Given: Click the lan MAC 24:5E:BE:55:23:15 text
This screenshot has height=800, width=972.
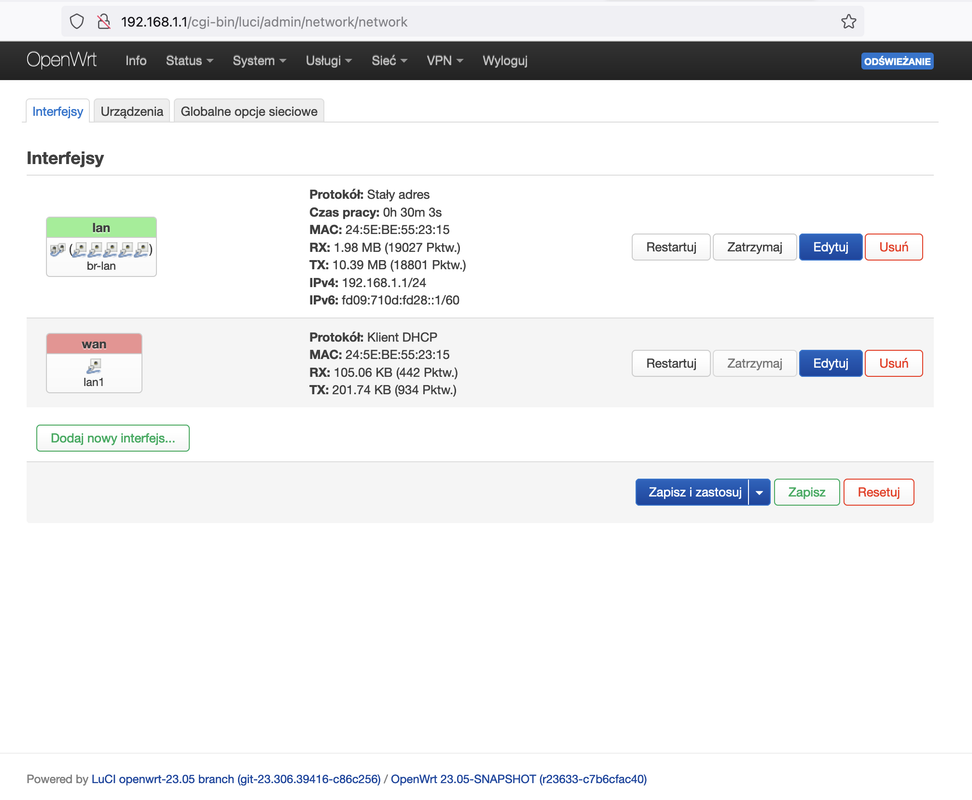Looking at the screenshot, I should 379,230.
